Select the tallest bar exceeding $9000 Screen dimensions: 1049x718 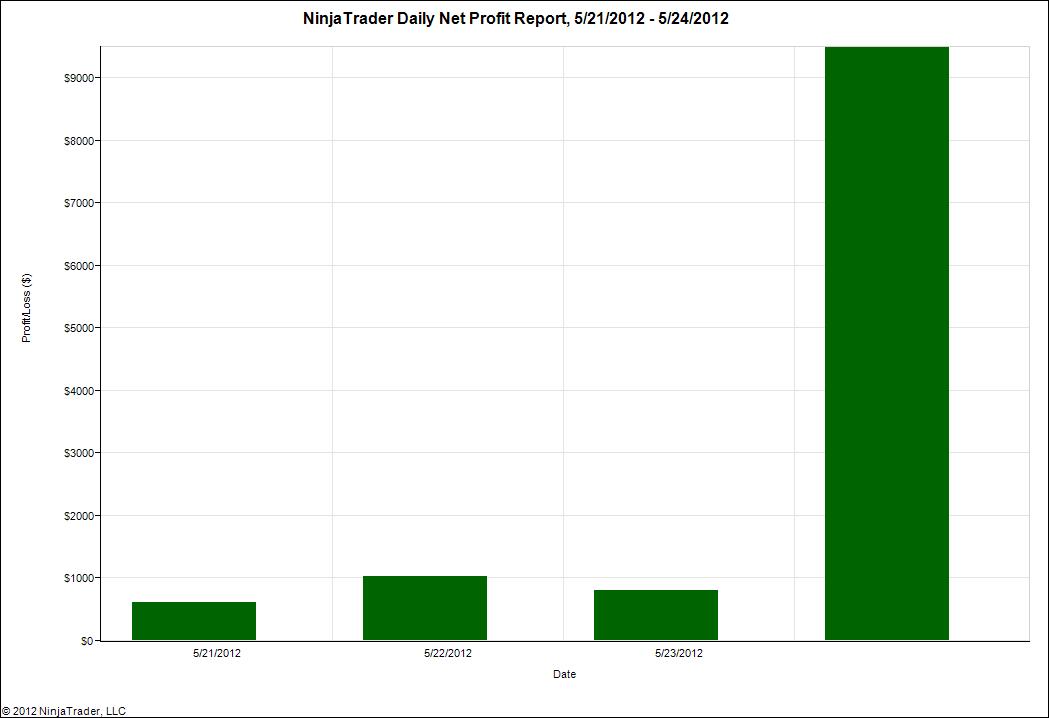[886, 343]
